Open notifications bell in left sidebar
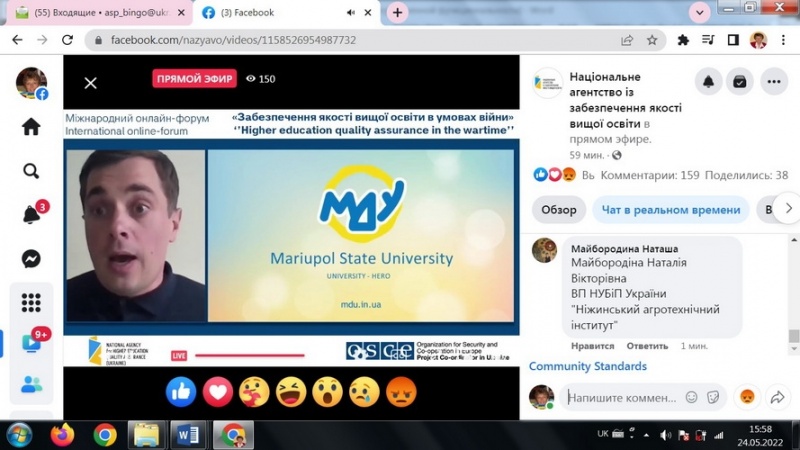 pos(31,215)
